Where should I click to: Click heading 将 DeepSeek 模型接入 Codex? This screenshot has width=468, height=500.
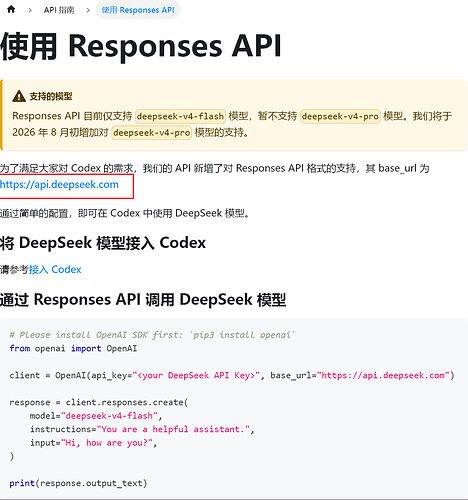[x=103, y=243]
